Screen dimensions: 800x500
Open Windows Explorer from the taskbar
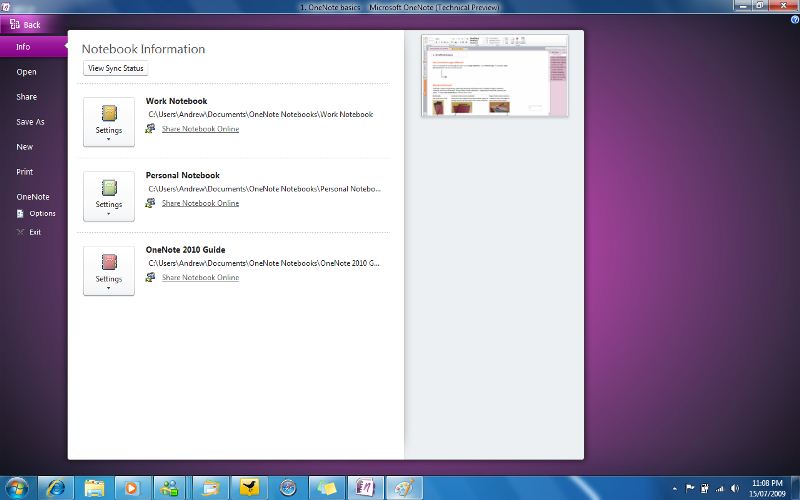point(94,488)
